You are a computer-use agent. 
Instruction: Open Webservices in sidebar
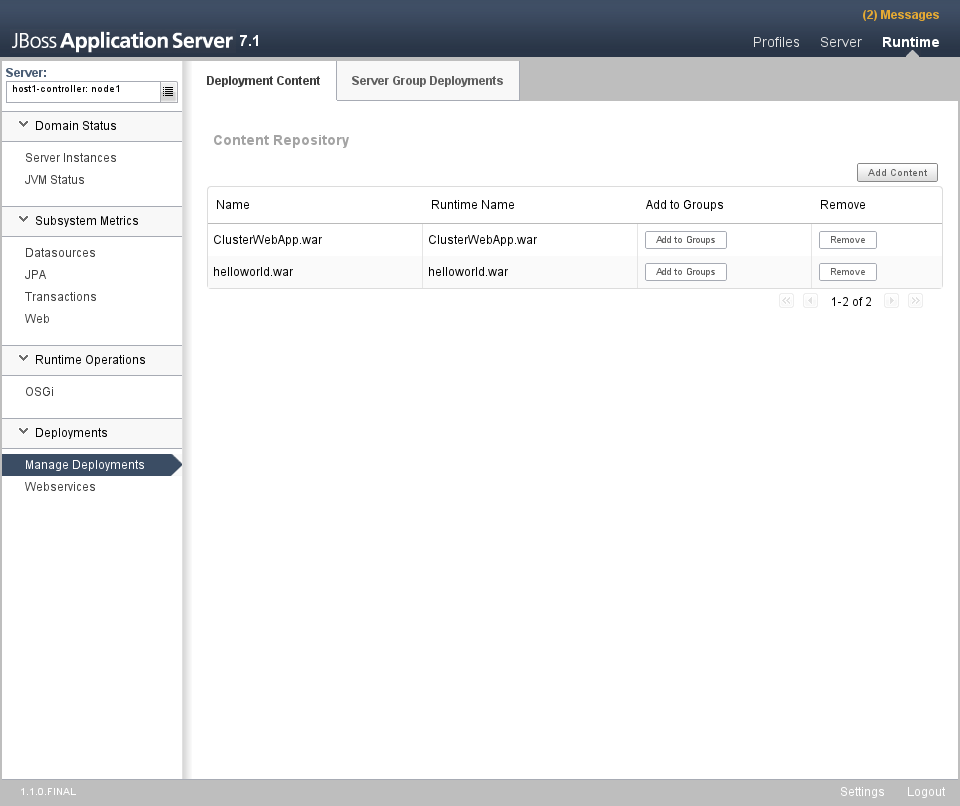[x=60, y=487]
